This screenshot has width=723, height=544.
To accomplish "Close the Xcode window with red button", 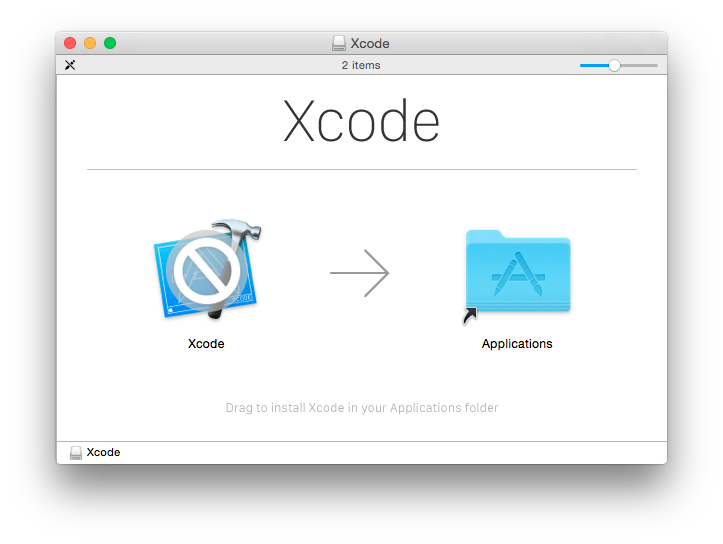I will [x=70, y=43].
